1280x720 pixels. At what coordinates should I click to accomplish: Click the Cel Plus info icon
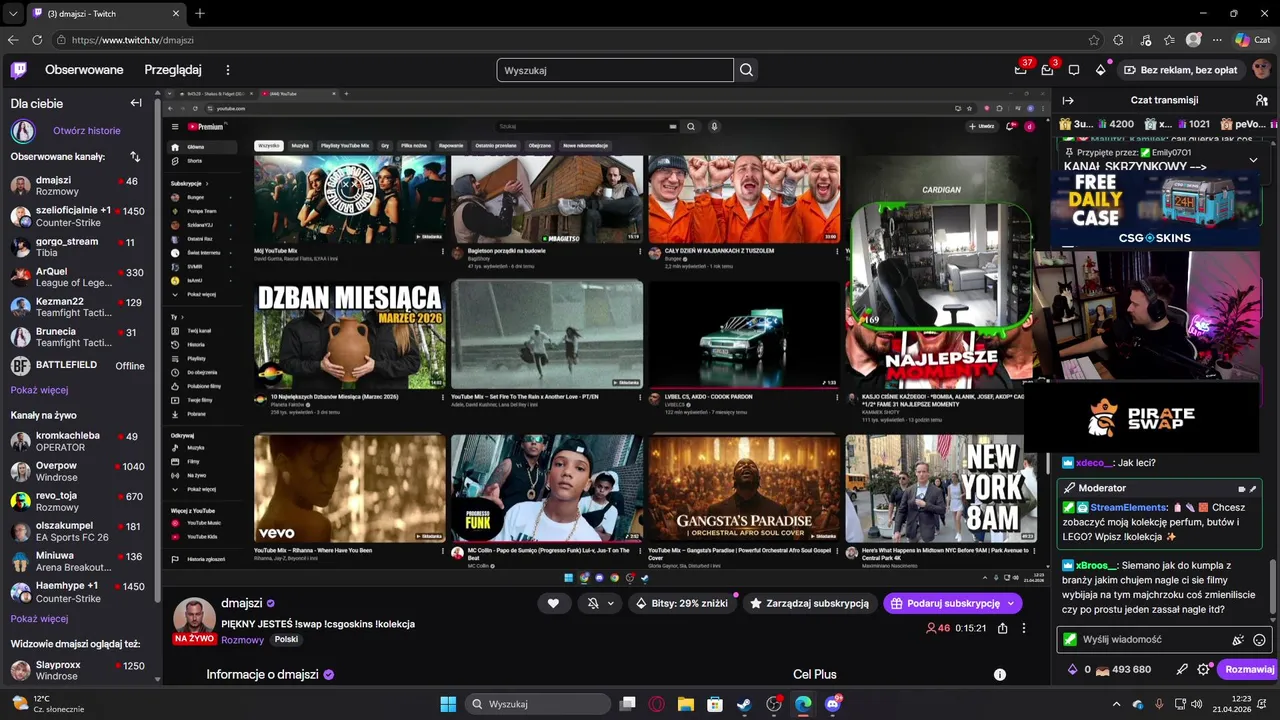click(999, 675)
